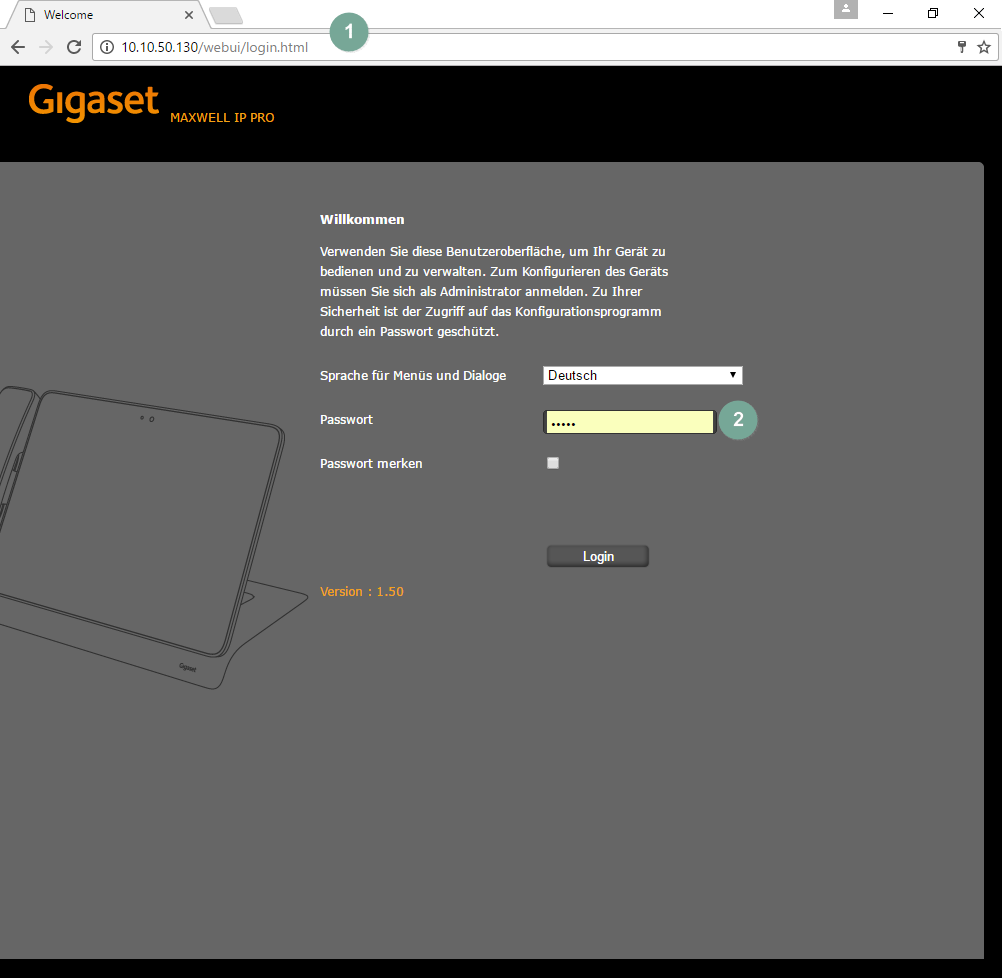Viewport: 1002px width, 978px height.
Task: Focus the Passwort input field
Action: [x=630, y=422]
